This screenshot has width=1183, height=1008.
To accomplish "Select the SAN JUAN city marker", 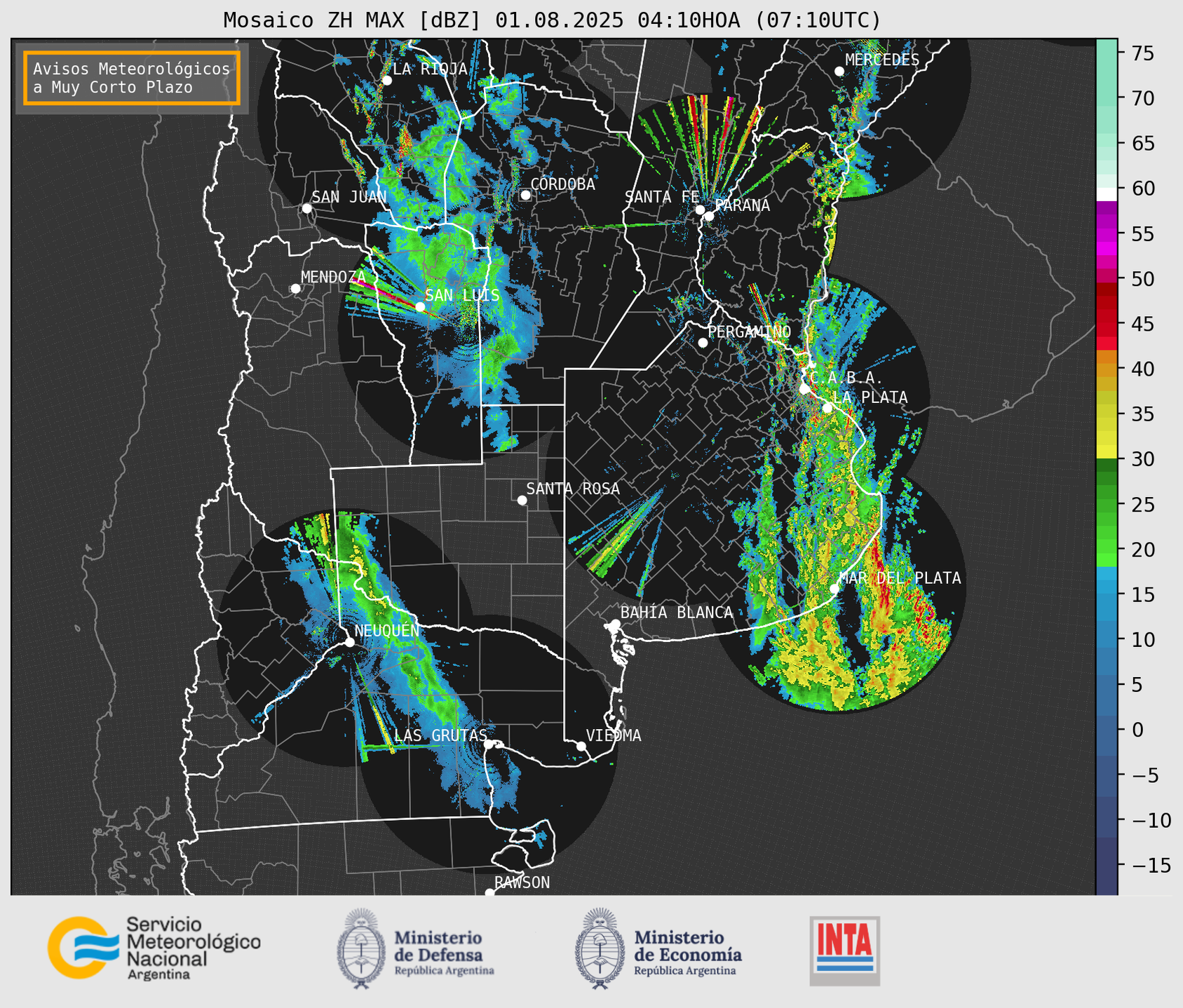I will point(306,208).
